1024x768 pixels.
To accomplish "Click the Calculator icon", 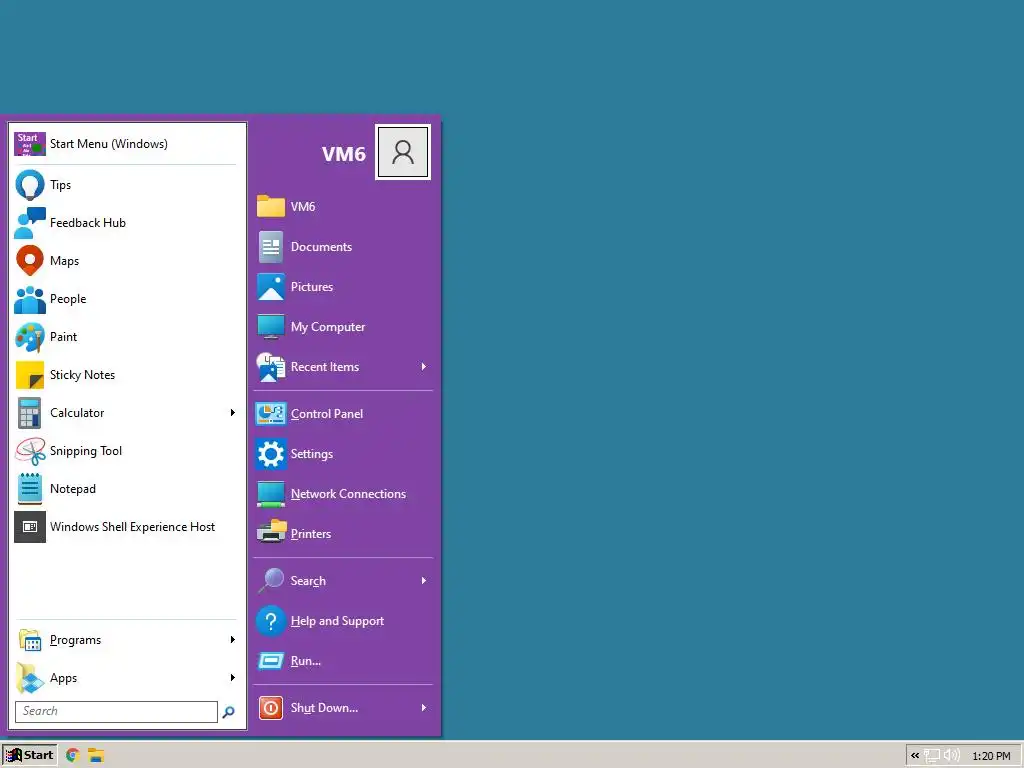I will tap(30, 413).
